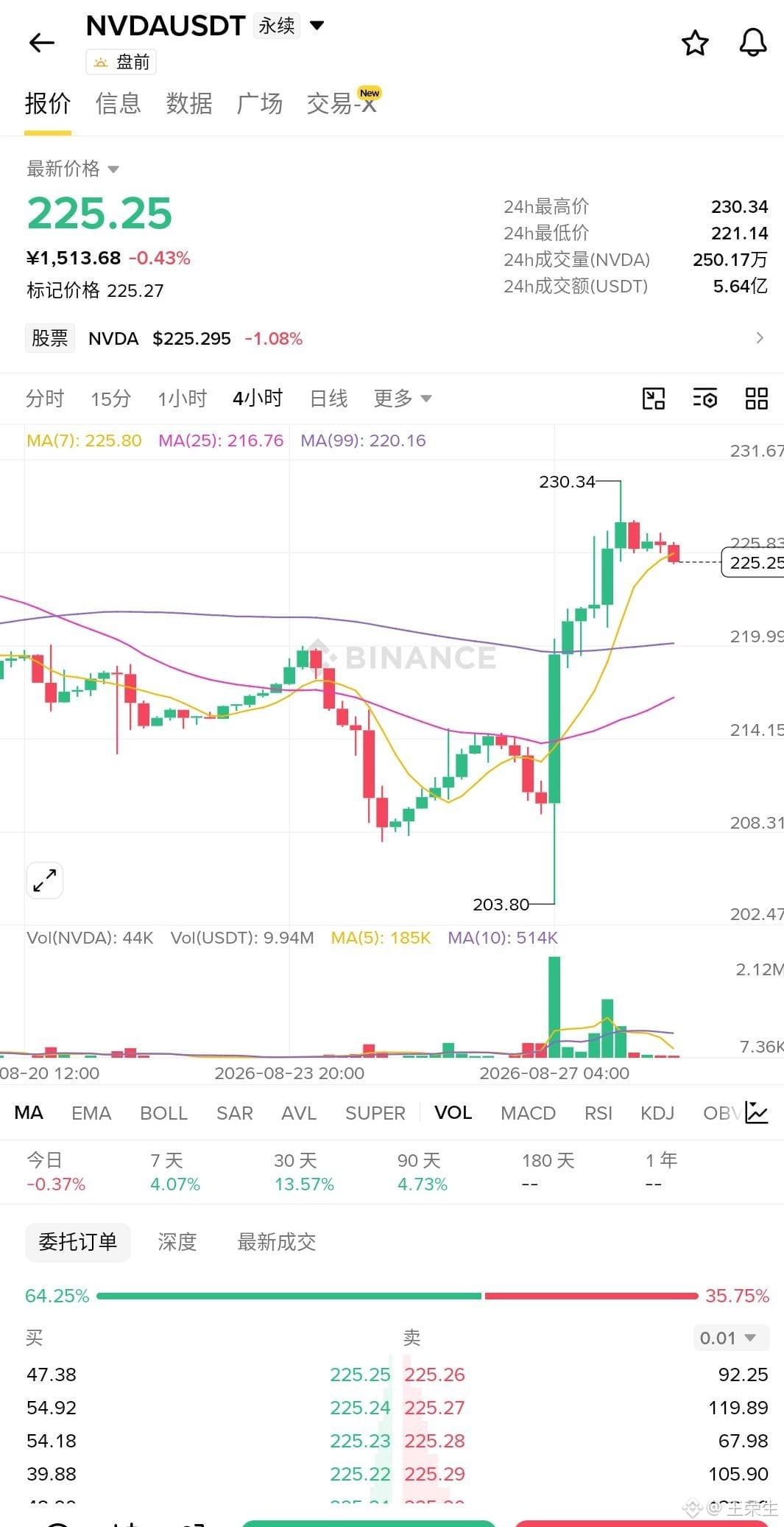Expand chart to fullscreen
Viewport: 784px width, 1527px height.
tap(45, 880)
